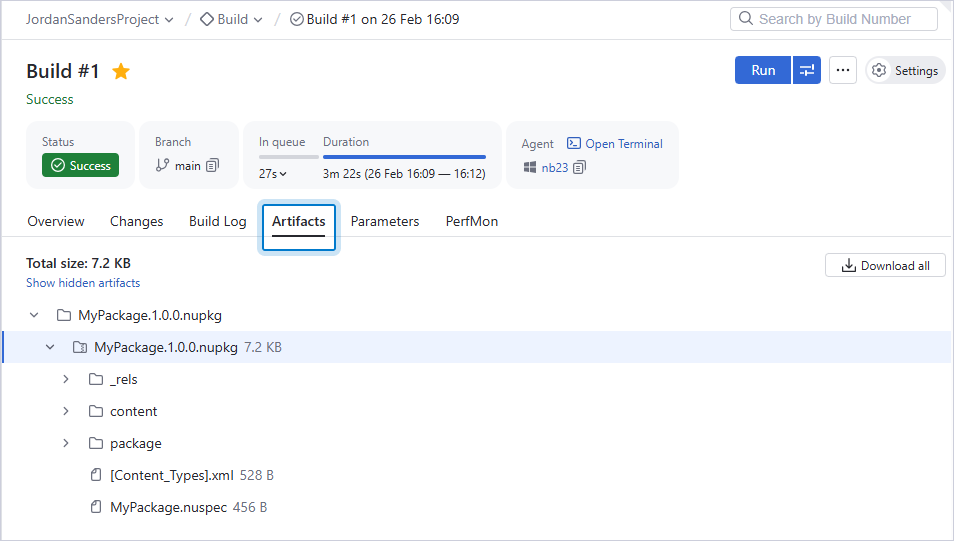
Task: Copy the main branch name
Action: coord(212,166)
